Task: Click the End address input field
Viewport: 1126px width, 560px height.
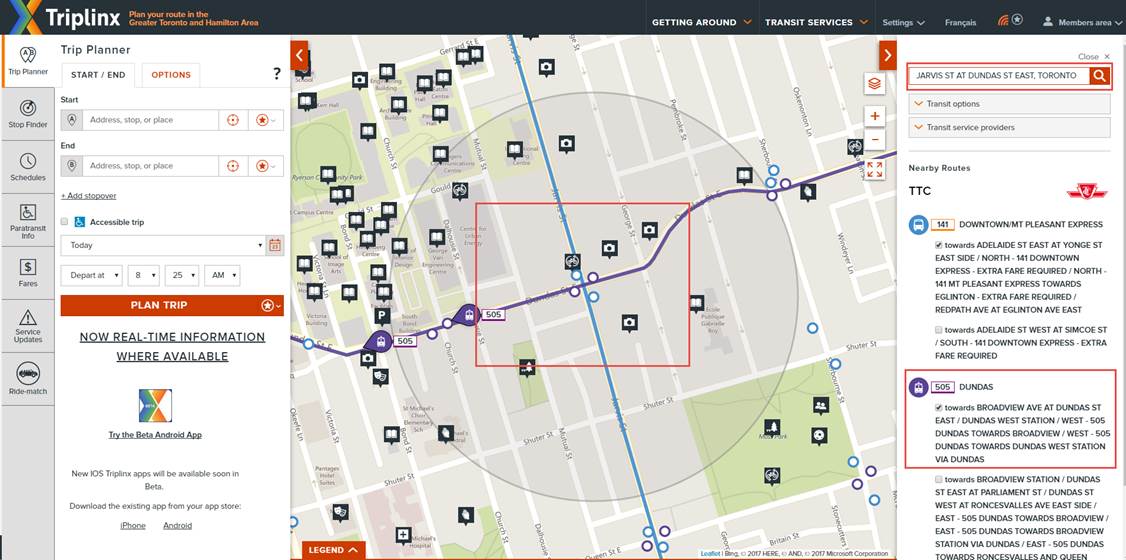Action: tap(150, 166)
